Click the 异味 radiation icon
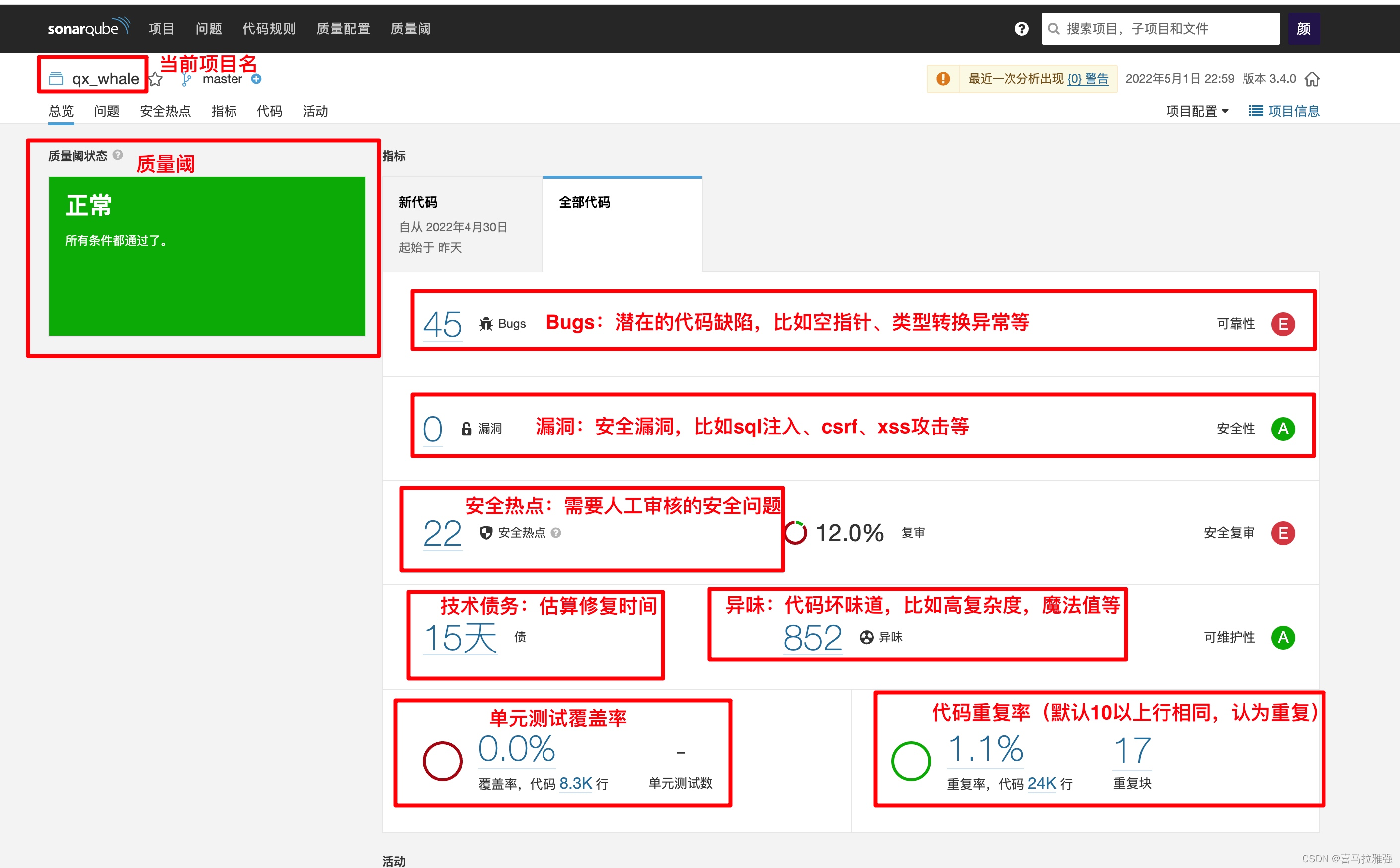Image resolution: width=1400 pixels, height=868 pixels. click(x=866, y=637)
